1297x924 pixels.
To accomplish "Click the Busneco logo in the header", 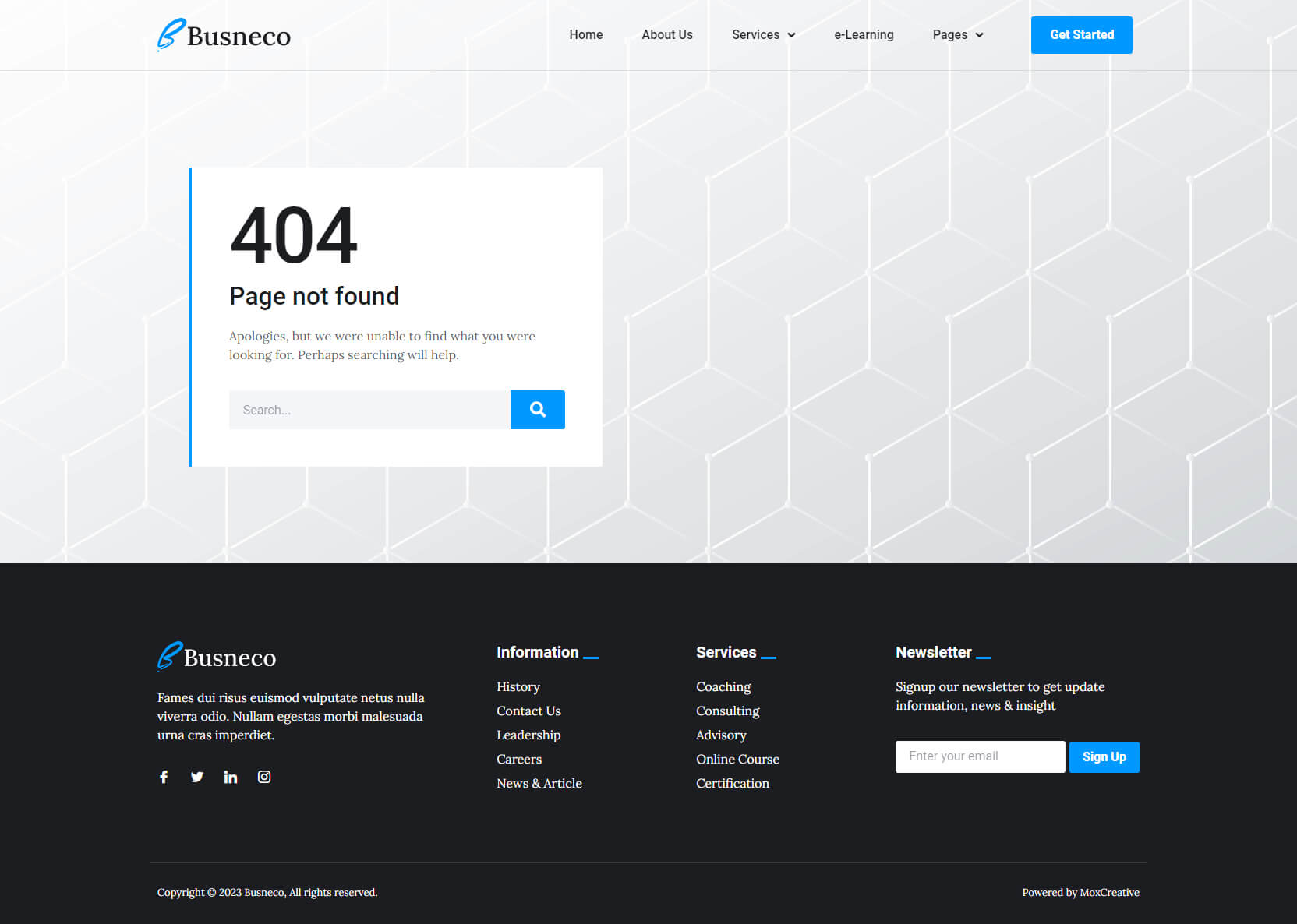I will [x=224, y=35].
